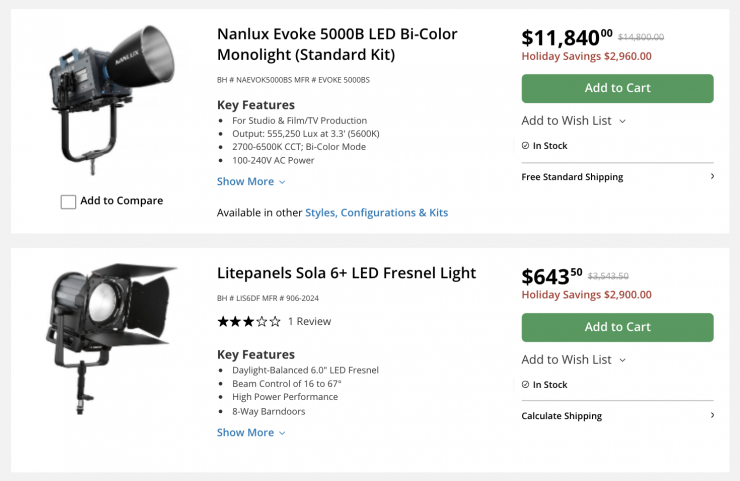Click the In Stock checkmark icon for Nanlux

[526, 145]
